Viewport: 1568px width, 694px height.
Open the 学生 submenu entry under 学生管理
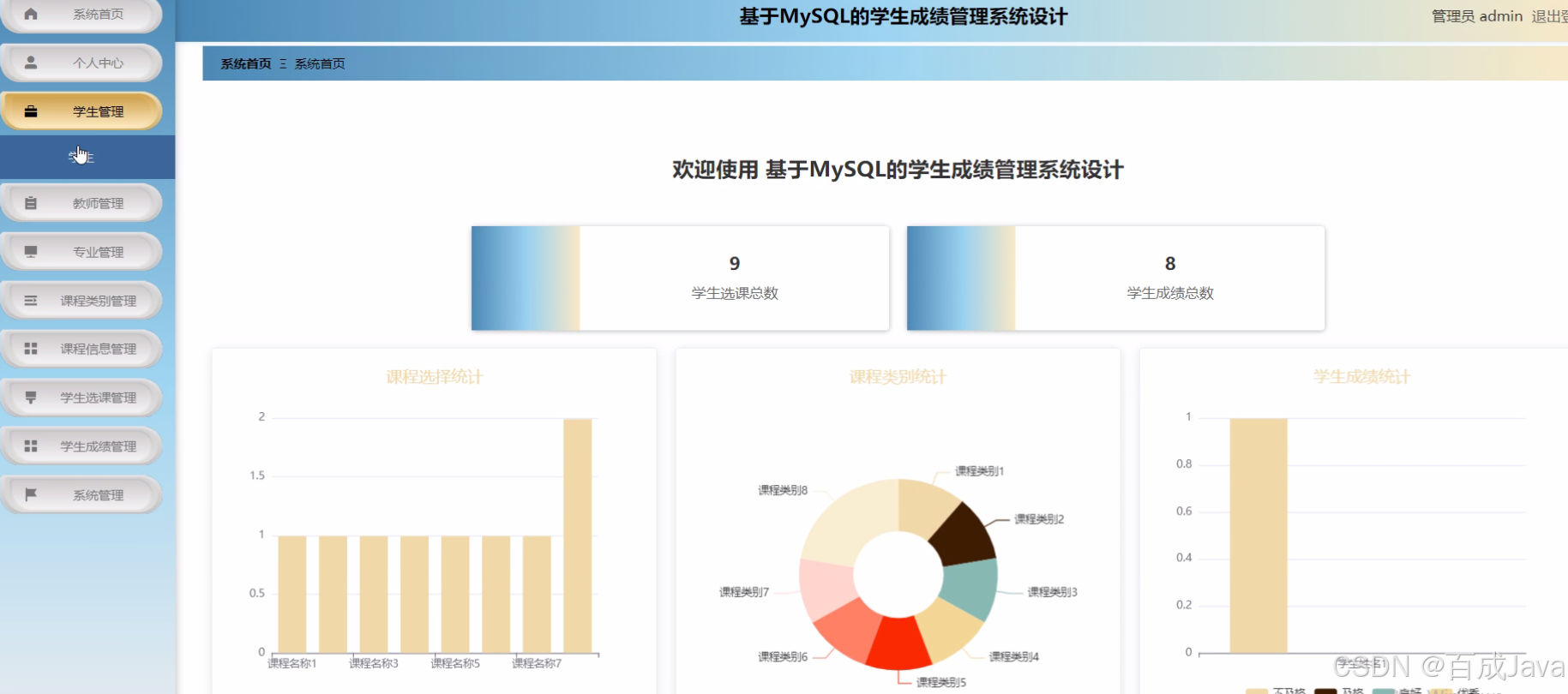tap(87, 157)
